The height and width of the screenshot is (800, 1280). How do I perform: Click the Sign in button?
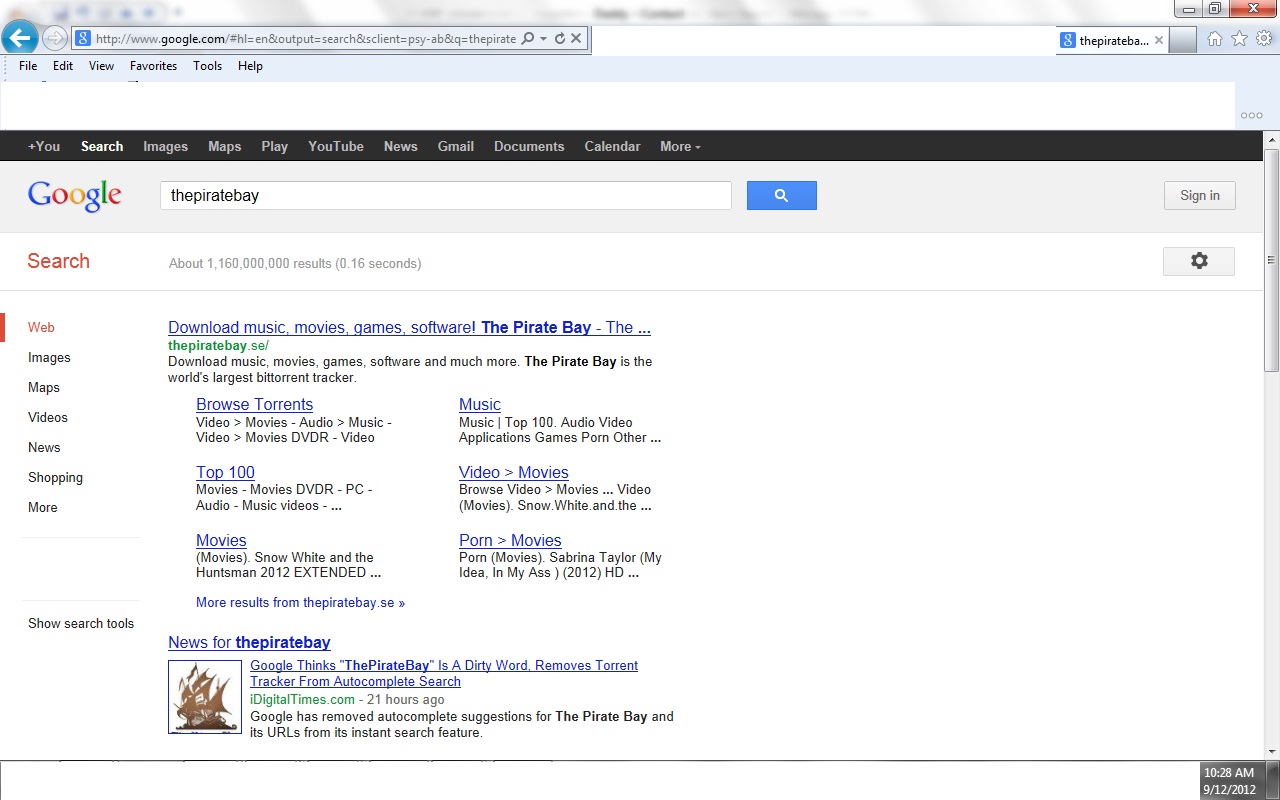point(1200,196)
